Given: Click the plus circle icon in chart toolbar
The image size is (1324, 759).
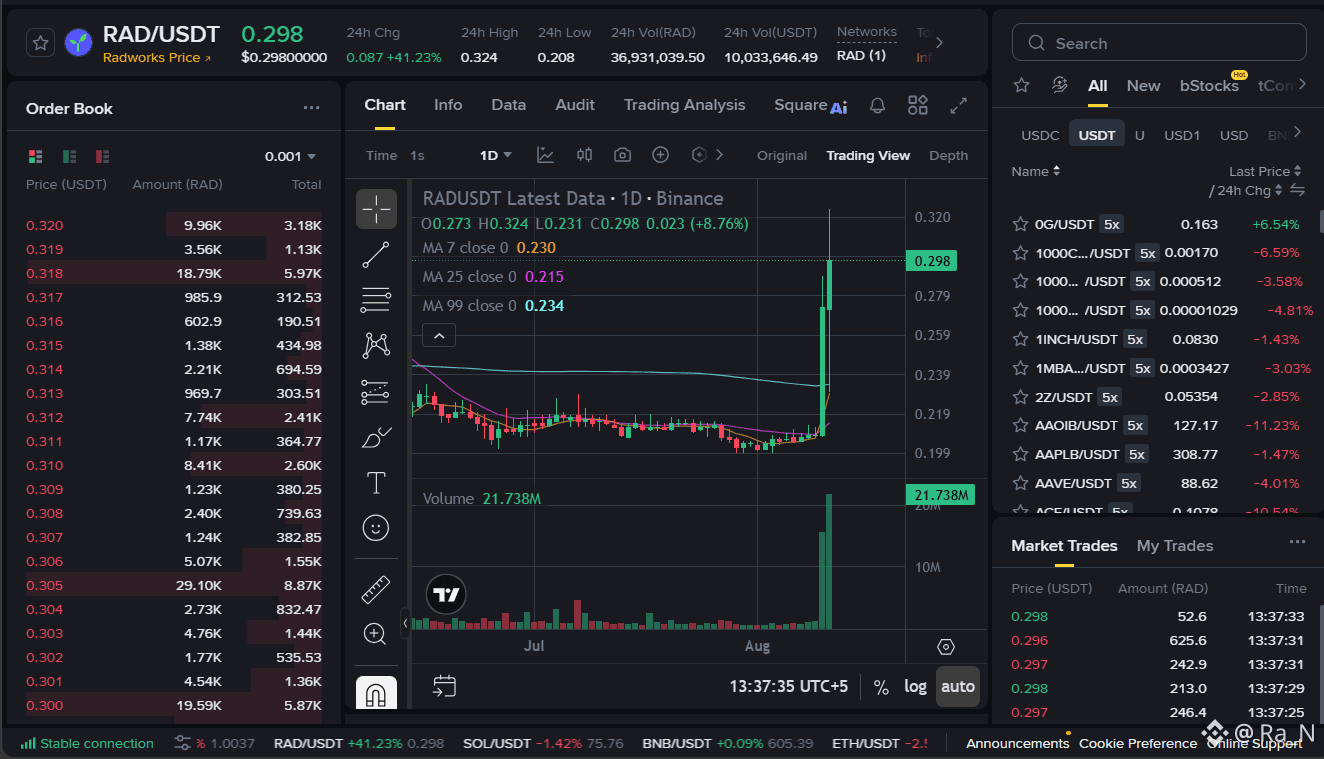Looking at the screenshot, I should pos(660,155).
